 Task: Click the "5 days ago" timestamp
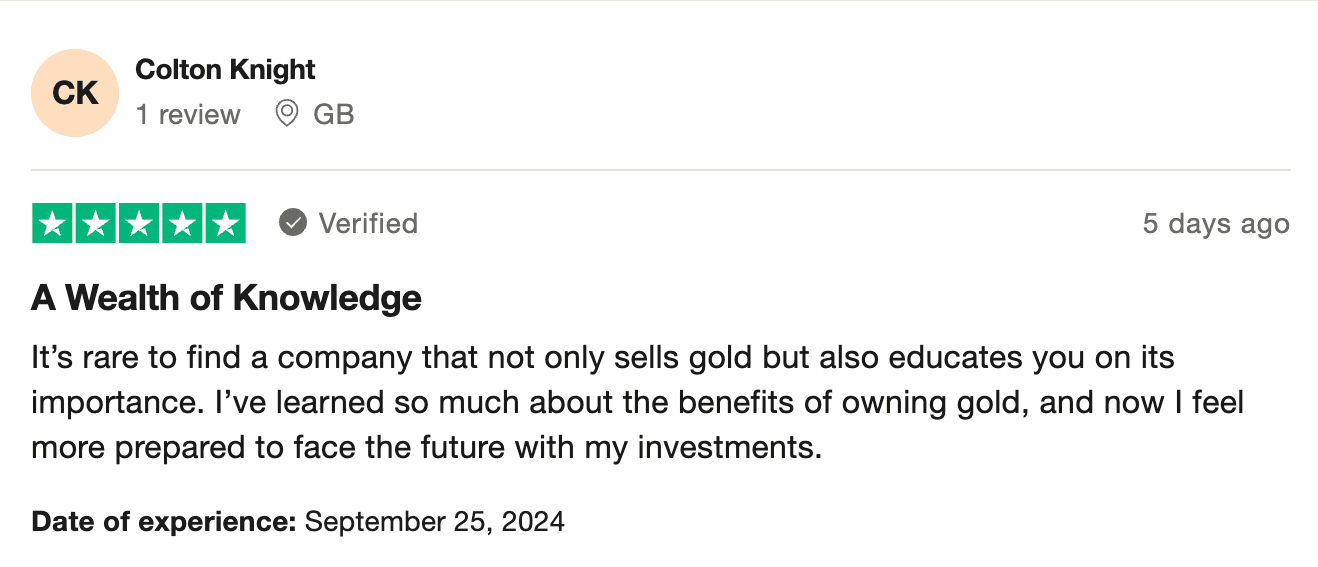[x=1215, y=224]
